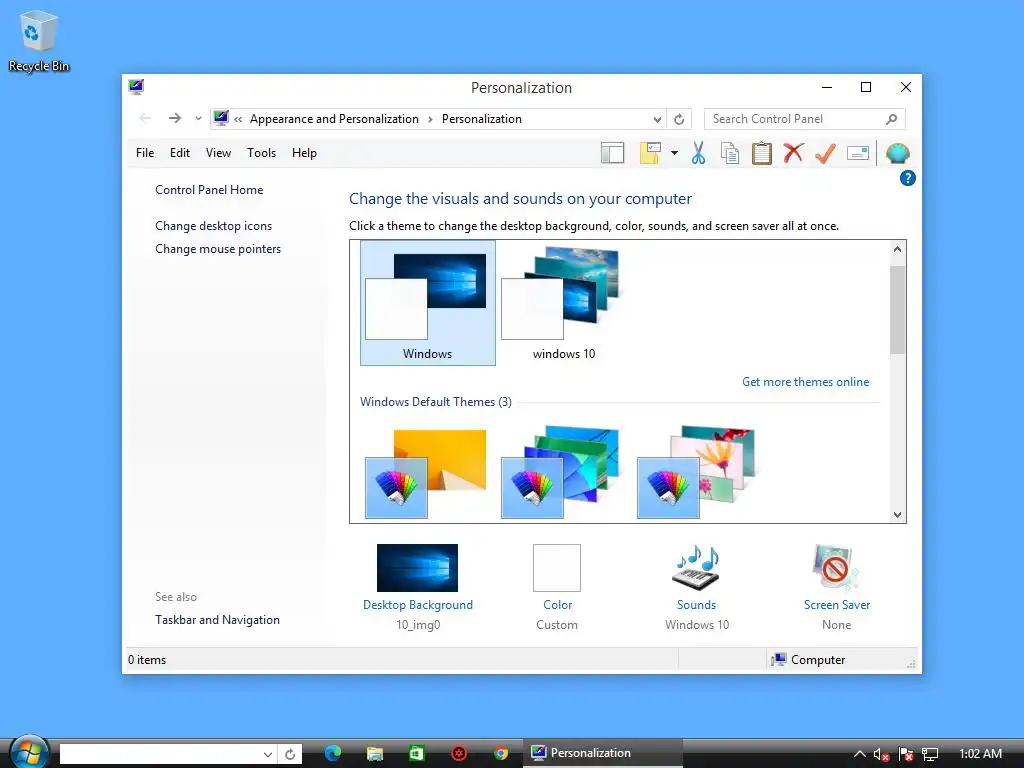1024x768 pixels.
Task: Click the theme list scroll down arrow
Action: pos(897,515)
